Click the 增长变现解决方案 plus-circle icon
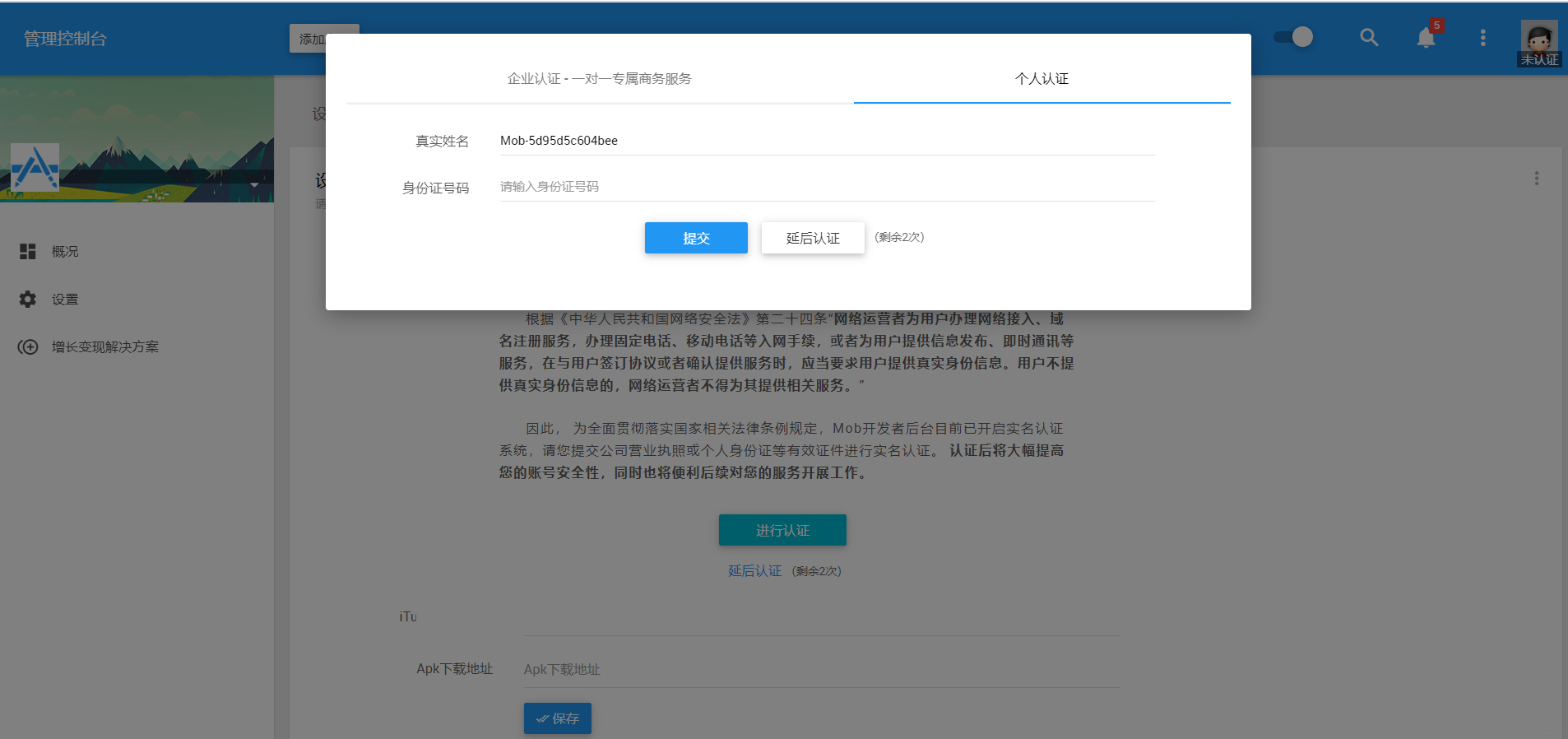The height and width of the screenshot is (739, 1568). click(28, 347)
